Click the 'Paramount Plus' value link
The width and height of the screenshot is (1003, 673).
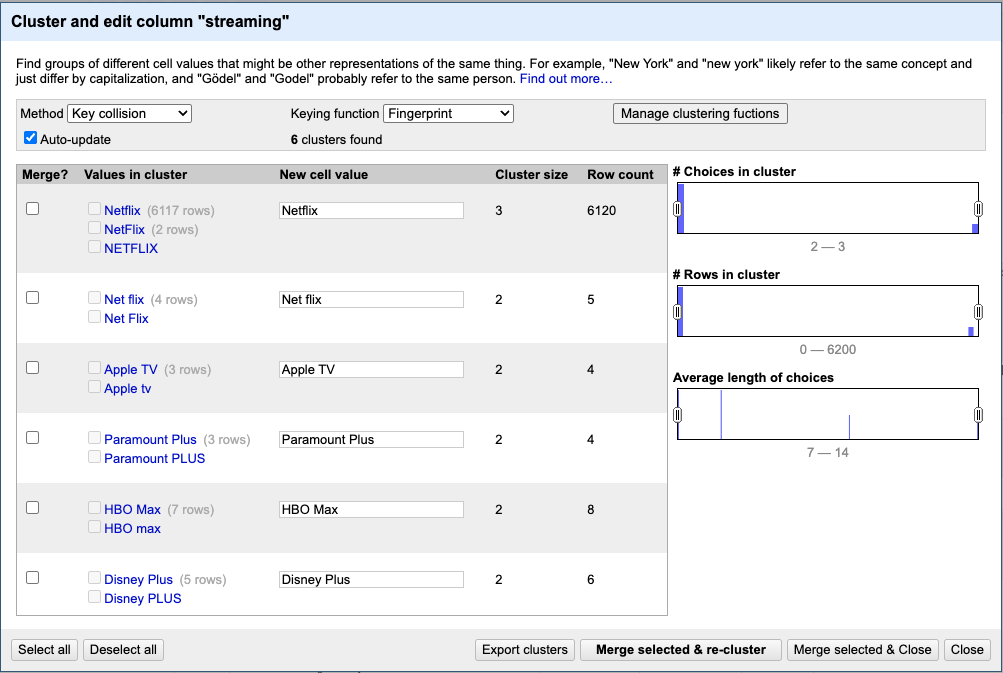pos(150,439)
